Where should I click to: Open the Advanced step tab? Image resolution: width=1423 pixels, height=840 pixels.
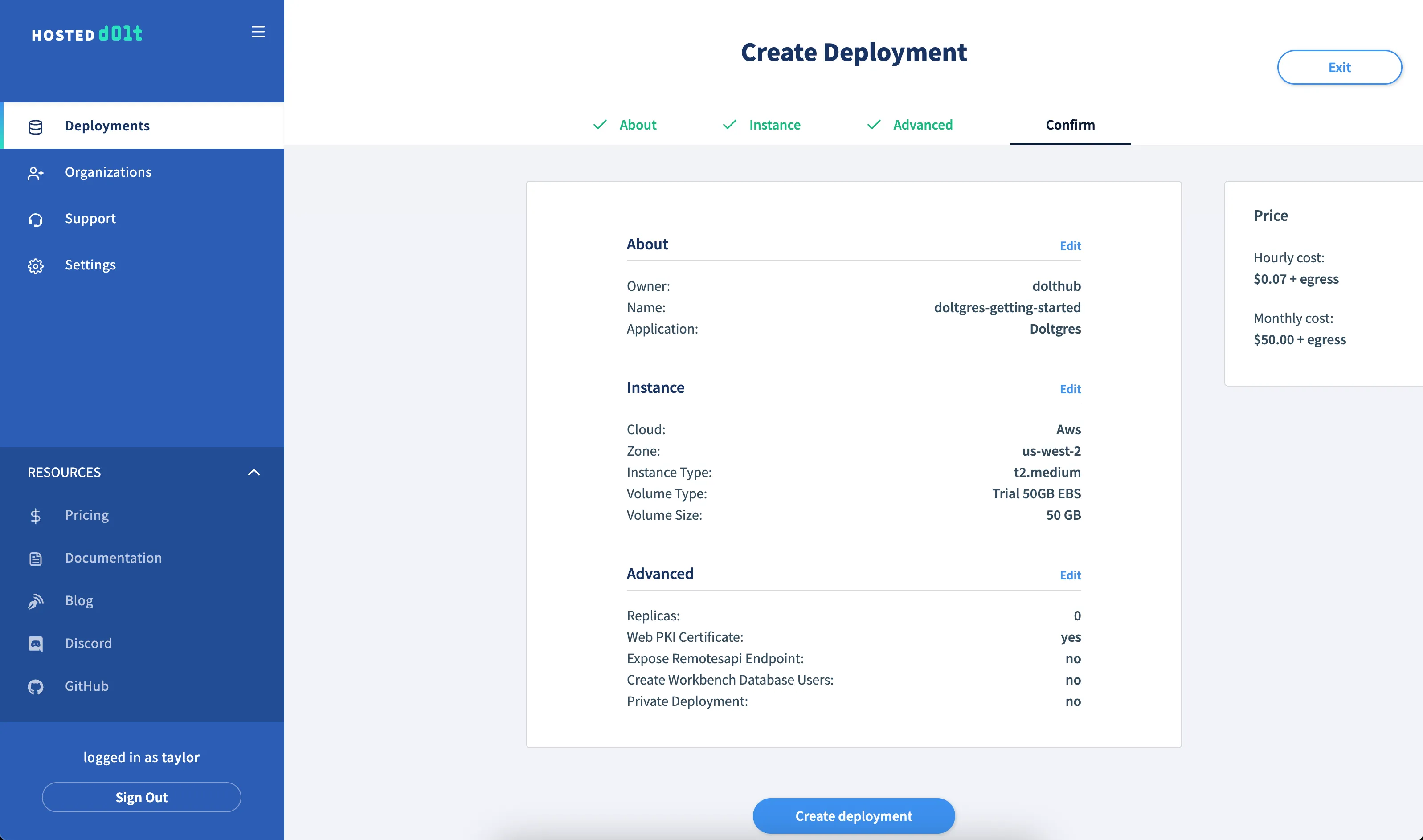(x=922, y=125)
